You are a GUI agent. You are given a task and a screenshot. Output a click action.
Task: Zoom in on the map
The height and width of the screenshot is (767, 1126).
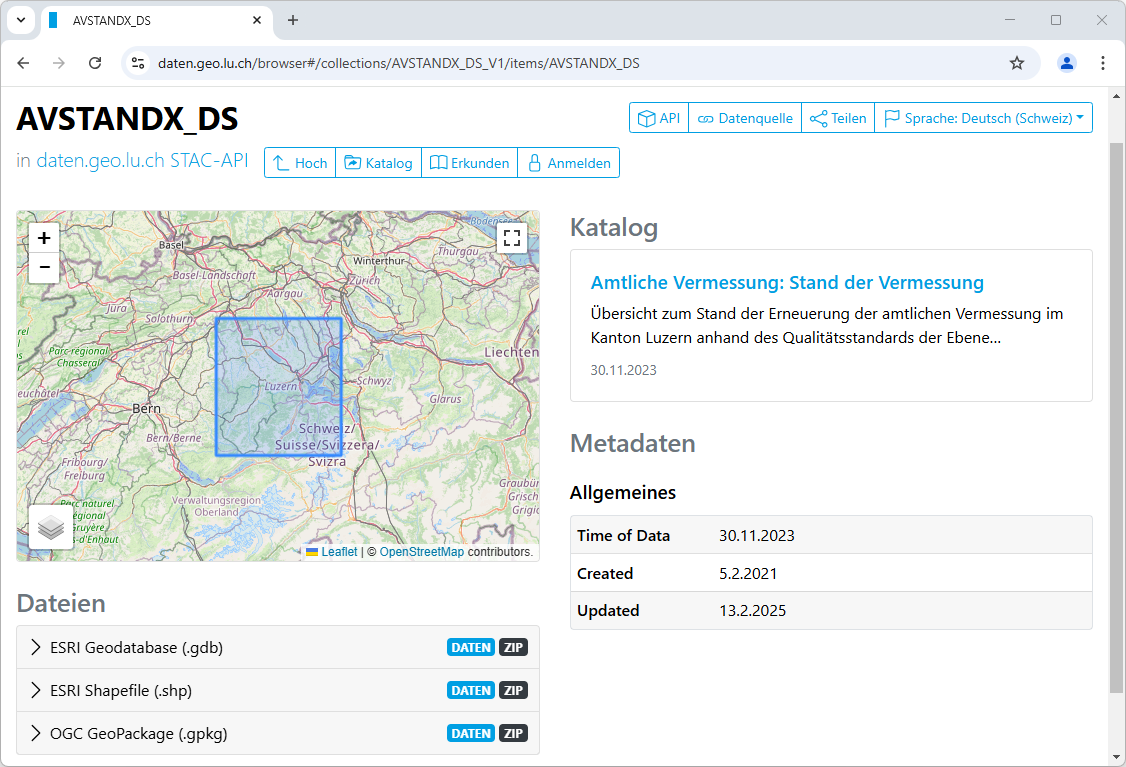tap(44, 238)
